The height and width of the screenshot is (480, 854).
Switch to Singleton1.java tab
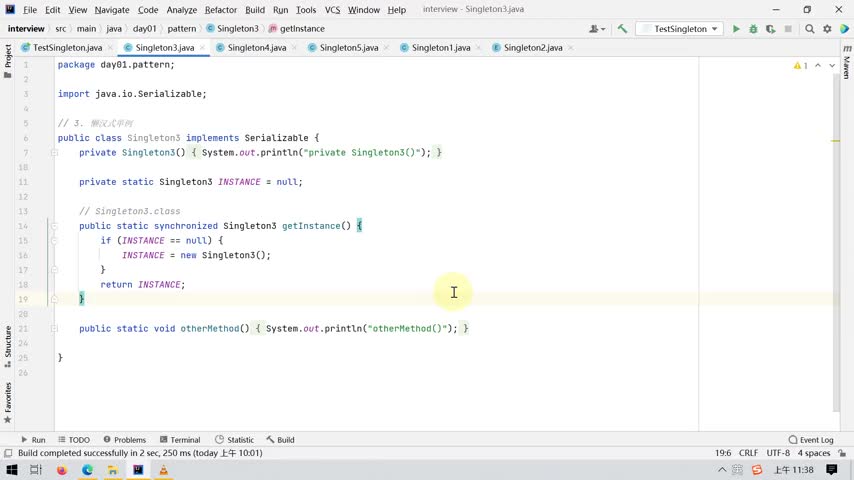click(x=441, y=48)
